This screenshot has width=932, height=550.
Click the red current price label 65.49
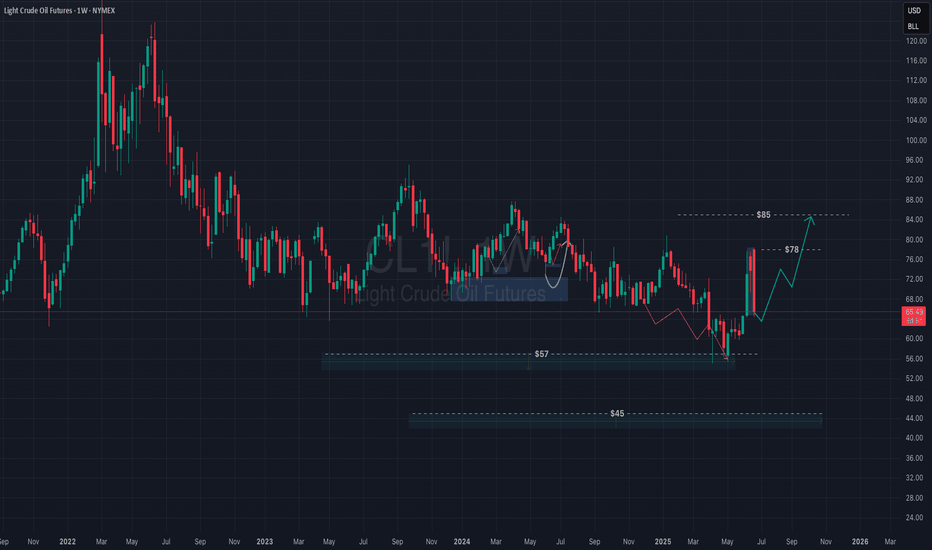[914, 316]
